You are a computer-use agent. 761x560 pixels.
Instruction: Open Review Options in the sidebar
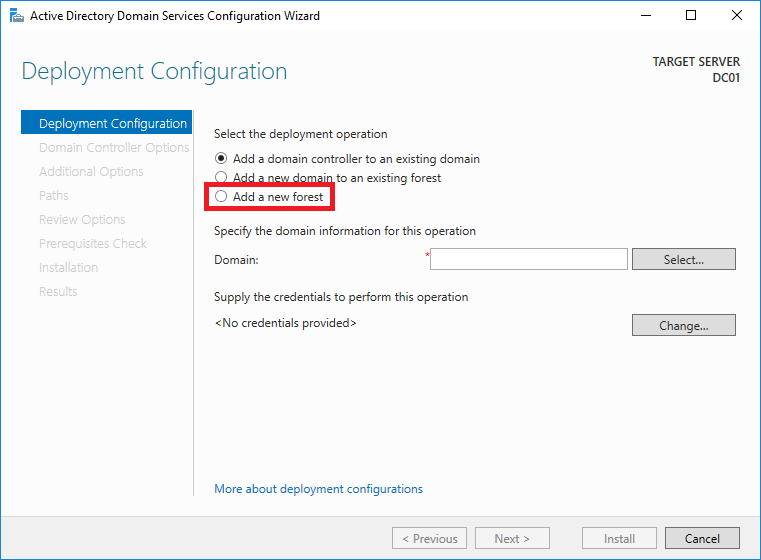click(x=82, y=219)
